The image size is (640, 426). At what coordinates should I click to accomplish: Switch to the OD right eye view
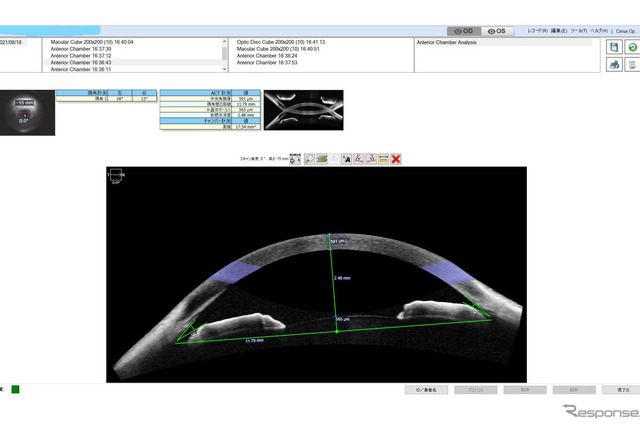click(x=464, y=31)
